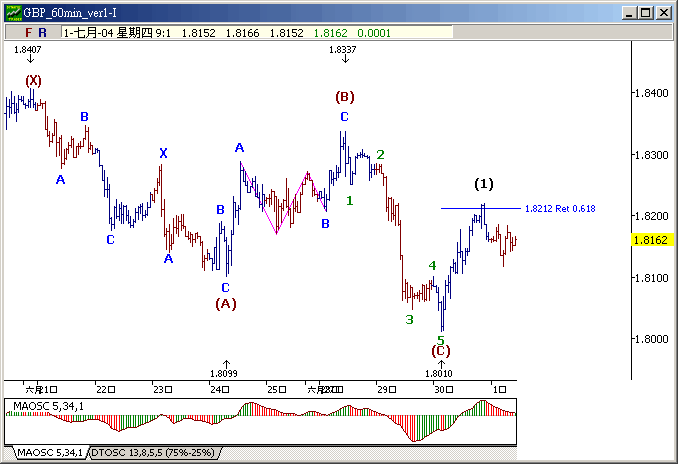
Task: Click the 23 date label on time axis
Action: pyautogui.click(x=163, y=390)
